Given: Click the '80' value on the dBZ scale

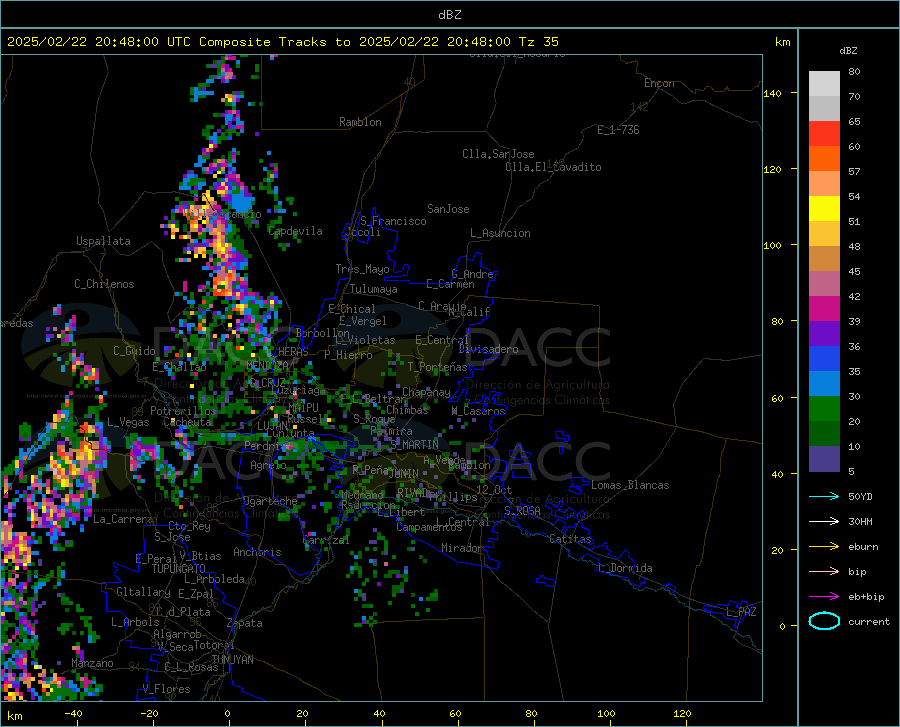Looking at the screenshot, I should (854, 72).
